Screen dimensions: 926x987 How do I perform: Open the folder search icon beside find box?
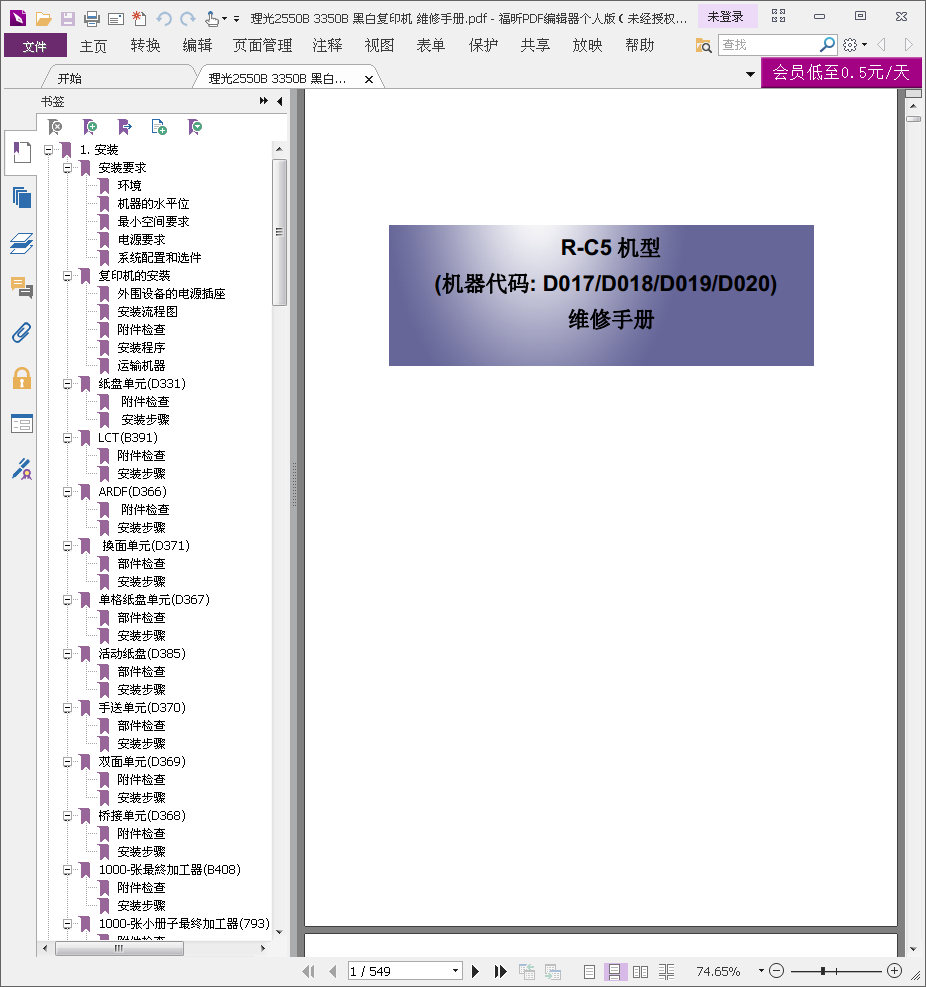point(703,45)
